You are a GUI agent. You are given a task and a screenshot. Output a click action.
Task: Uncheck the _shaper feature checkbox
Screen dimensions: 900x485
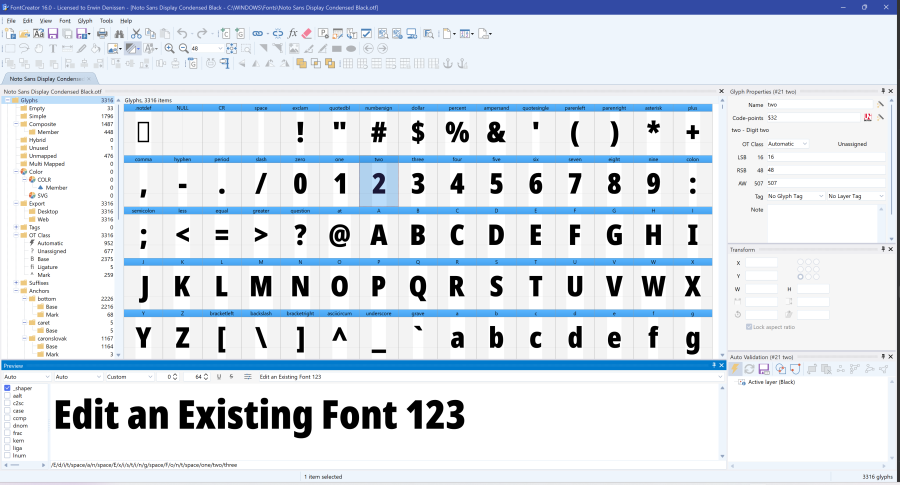(x=7, y=388)
